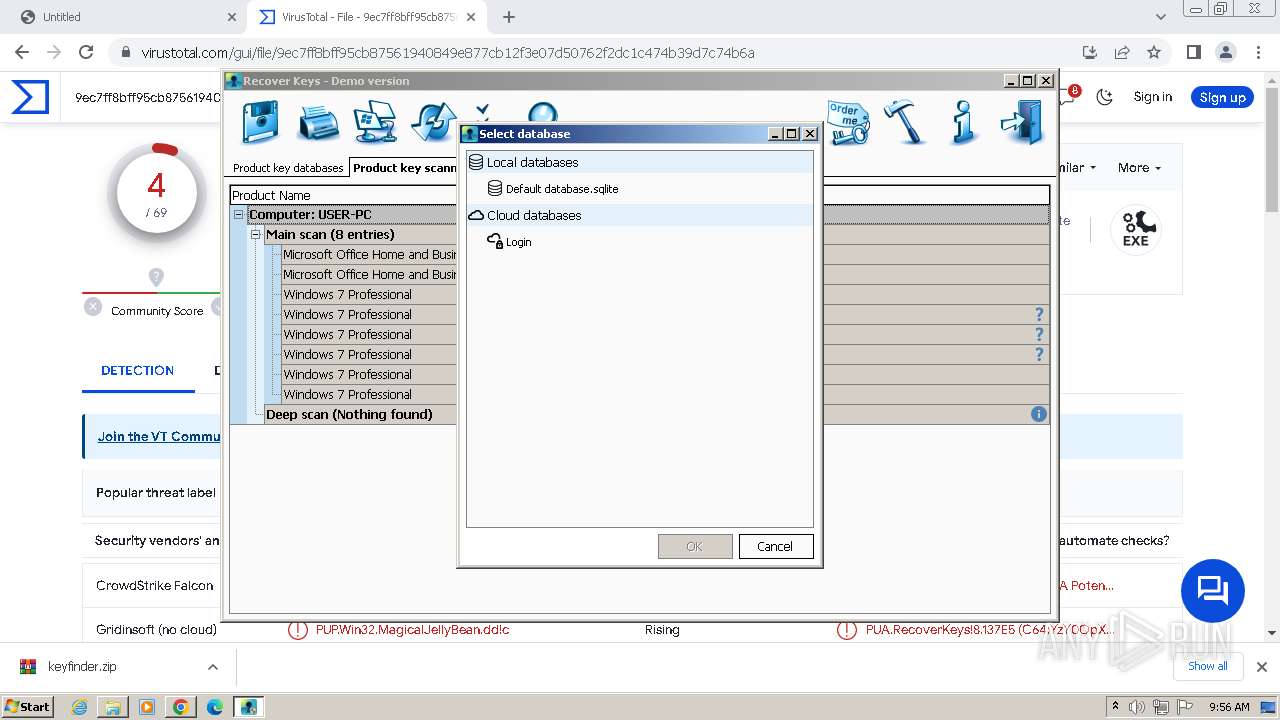Click the info icon on Deep scan row
The width and height of the screenshot is (1280, 720).
point(1039,414)
